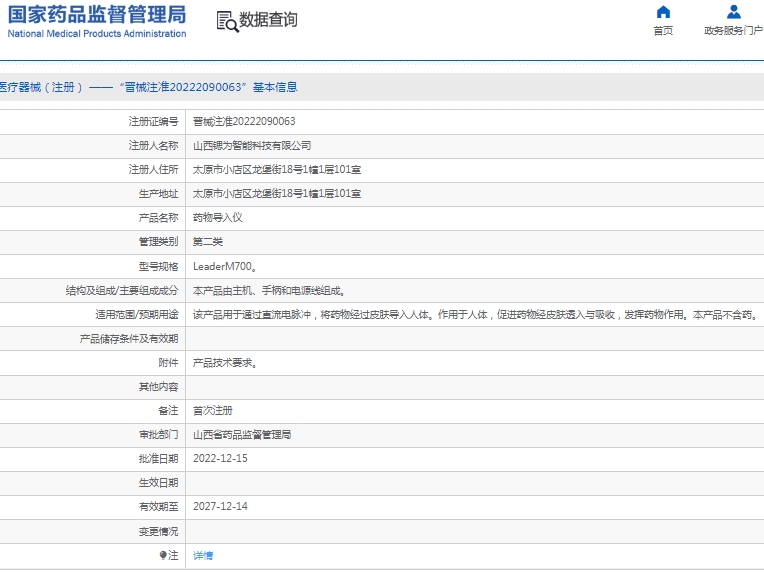764x572 pixels.
Task: Click the 管理类别 label
Action: point(158,242)
